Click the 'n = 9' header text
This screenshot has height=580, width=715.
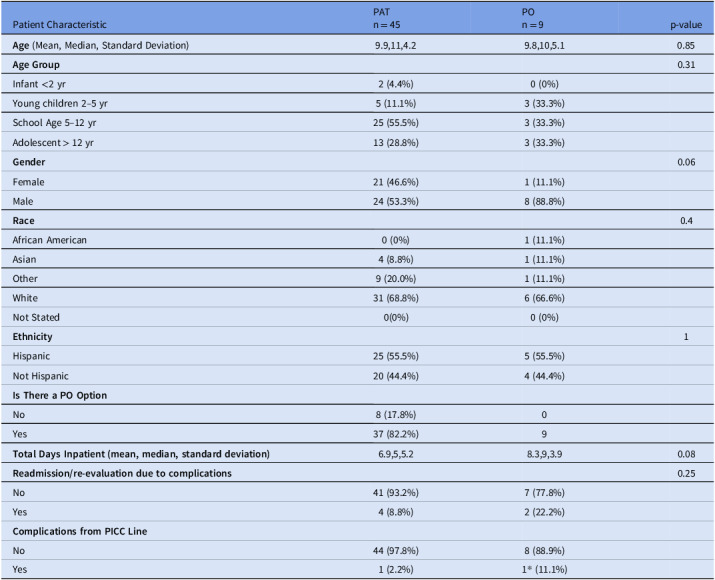coord(533,25)
